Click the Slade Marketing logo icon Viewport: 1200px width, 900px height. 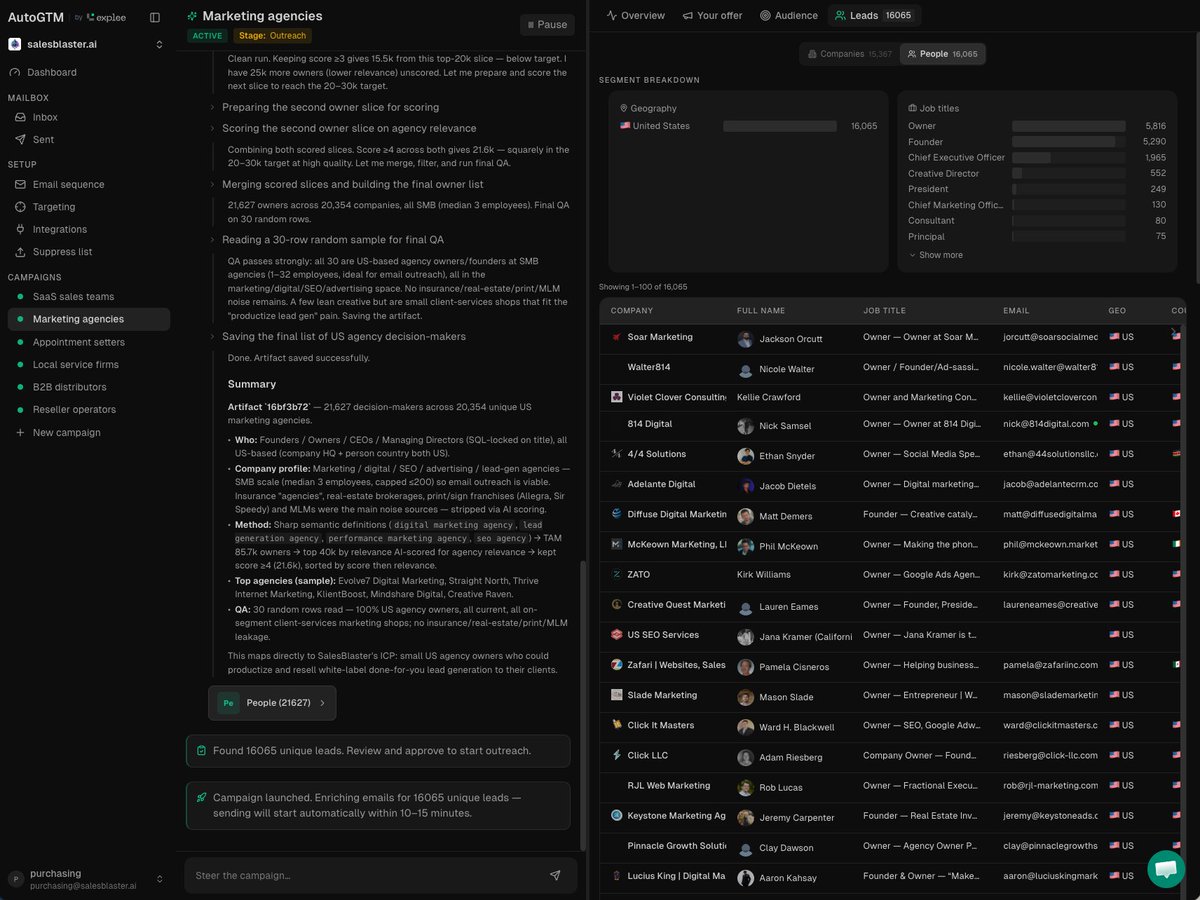coord(617,695)
